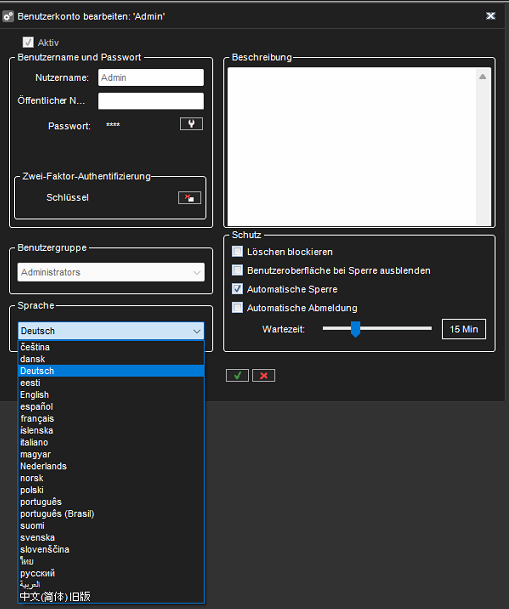Pick Nederlands from language list

[x=111, y=466]
